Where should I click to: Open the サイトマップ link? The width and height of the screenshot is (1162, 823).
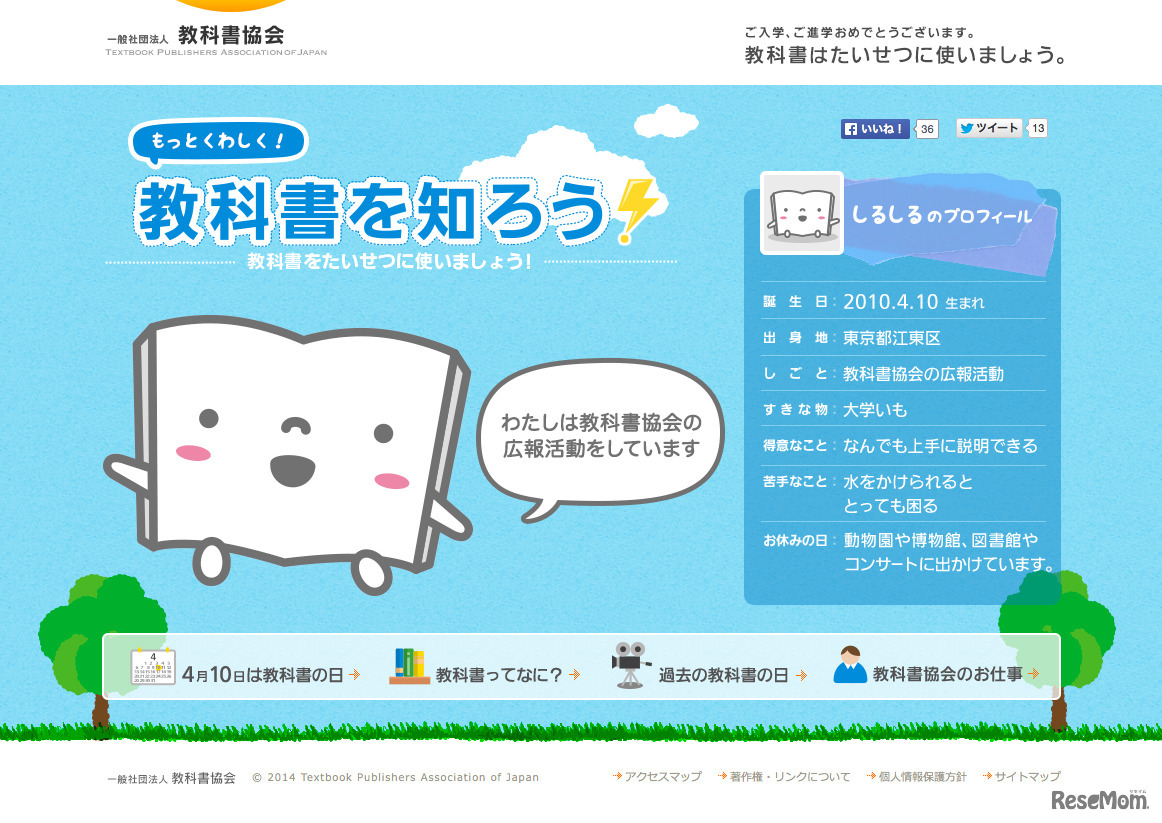tap(1026, 774)
